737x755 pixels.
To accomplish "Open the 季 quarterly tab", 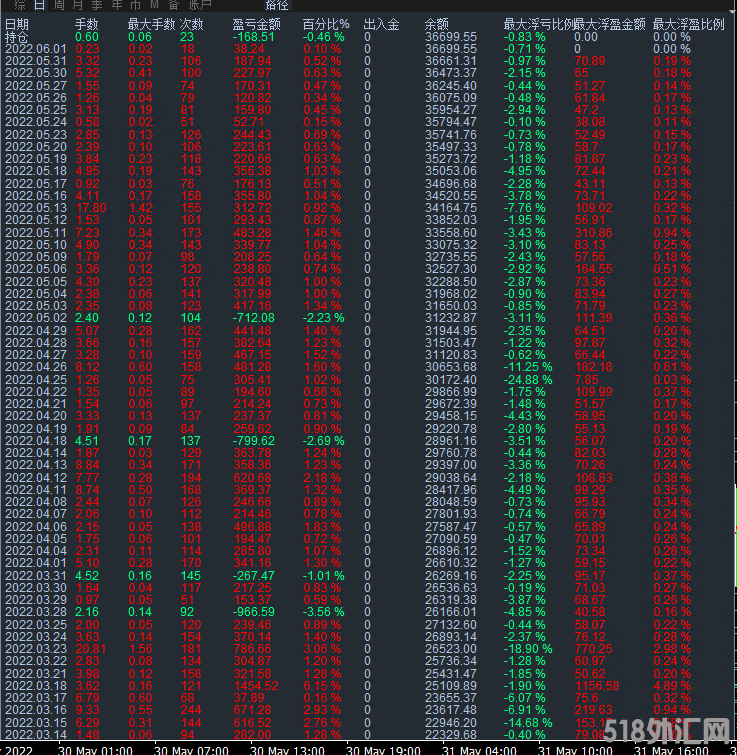I will [98, 6].
